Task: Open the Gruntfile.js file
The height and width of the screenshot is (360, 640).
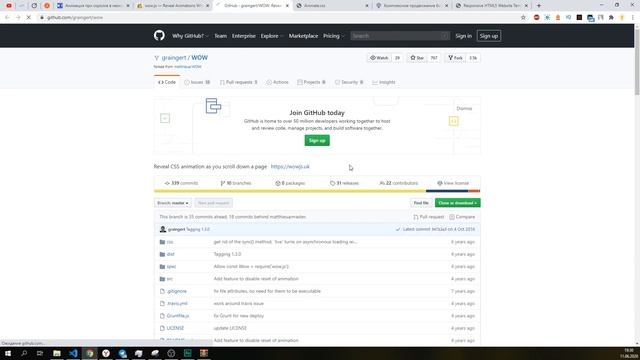Action: (178, 316)
